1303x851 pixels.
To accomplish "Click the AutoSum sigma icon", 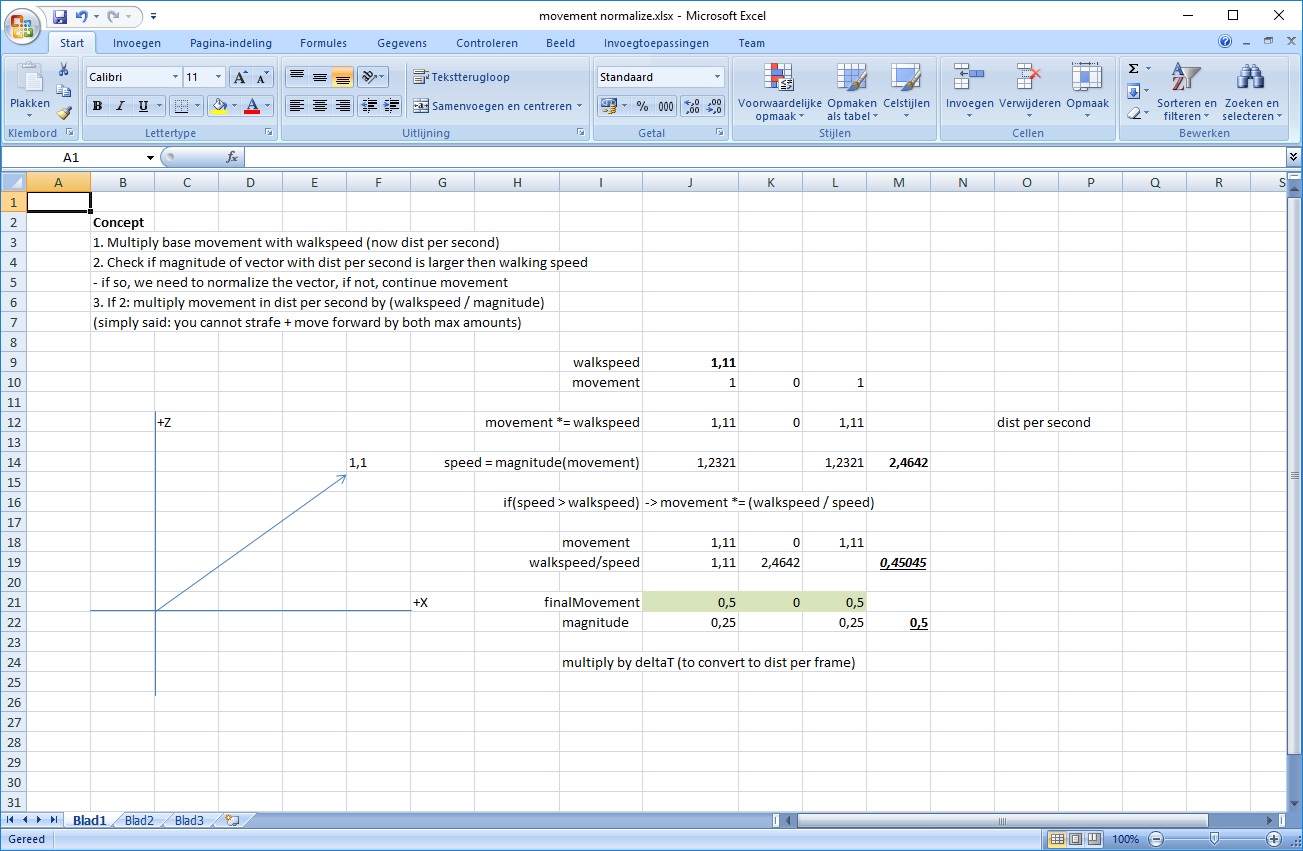I will coord(1133,69).
